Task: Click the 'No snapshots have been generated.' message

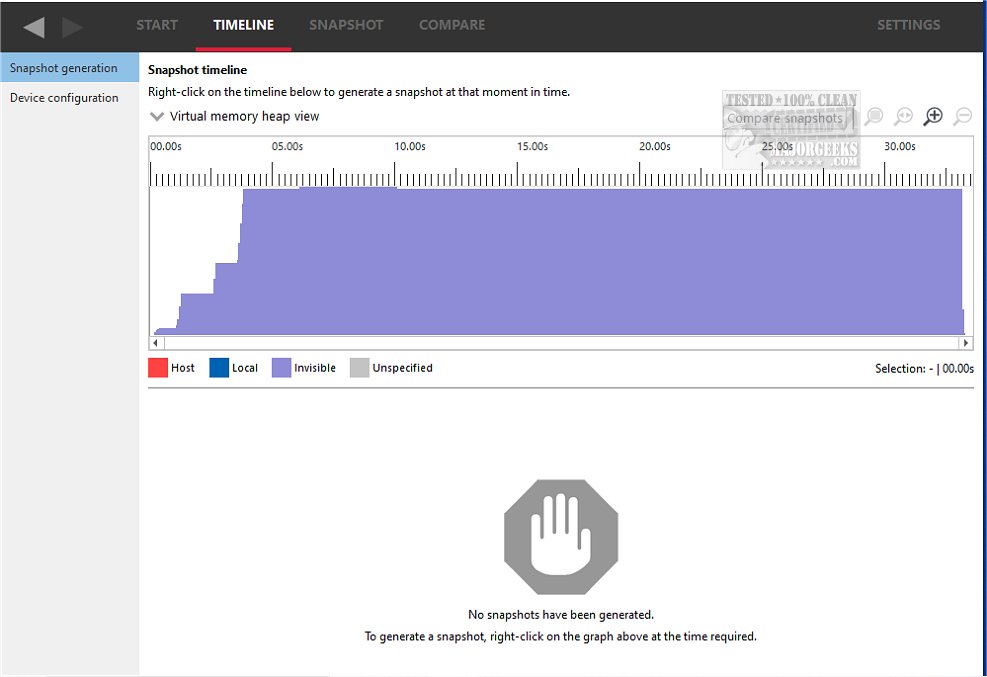Action: [561, 615]
